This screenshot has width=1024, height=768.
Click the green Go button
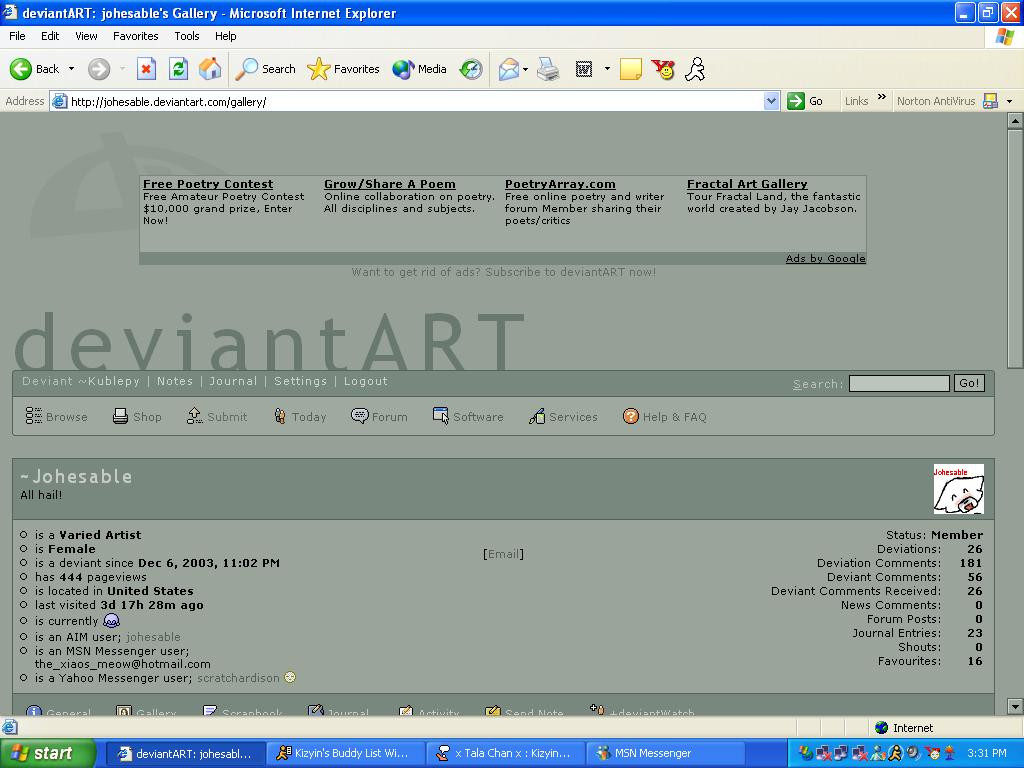[805, 101]
